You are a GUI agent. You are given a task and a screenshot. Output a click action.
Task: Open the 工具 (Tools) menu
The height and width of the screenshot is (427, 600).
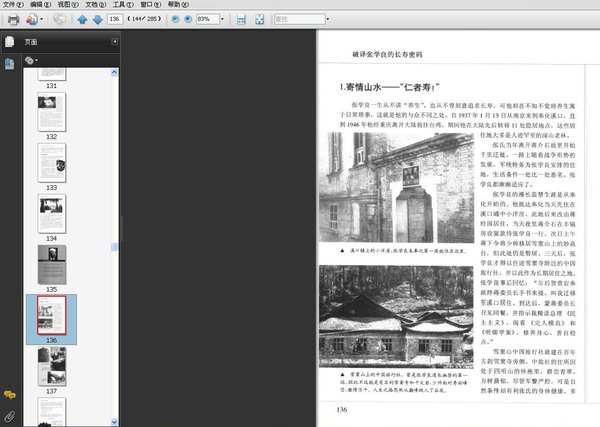click(x=122, y=5)
